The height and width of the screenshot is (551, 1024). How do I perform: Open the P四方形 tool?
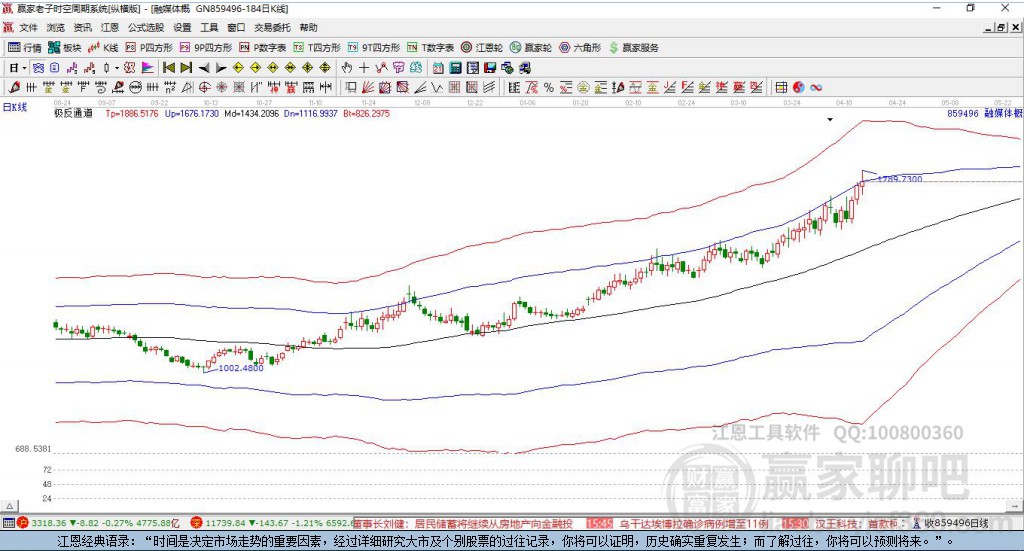click(149, 48)
